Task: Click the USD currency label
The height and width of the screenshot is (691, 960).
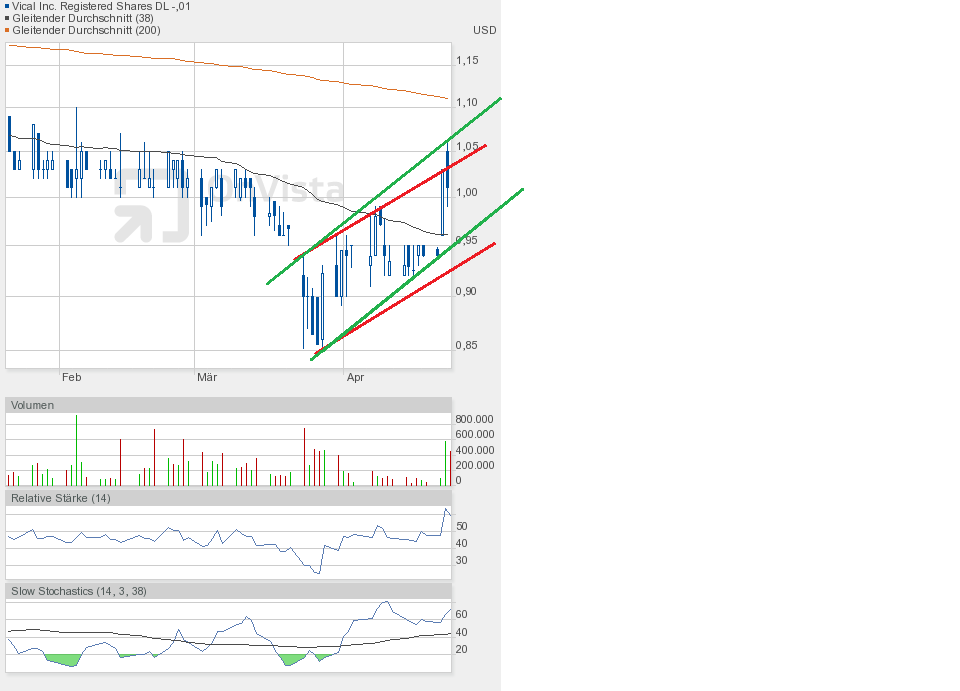Action: tap(484, 30)
